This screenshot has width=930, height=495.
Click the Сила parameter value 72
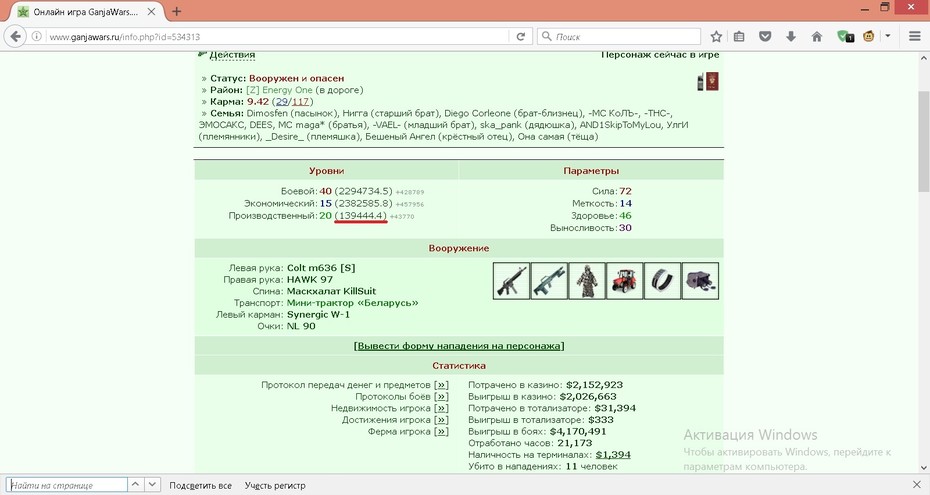coord(625,191)
